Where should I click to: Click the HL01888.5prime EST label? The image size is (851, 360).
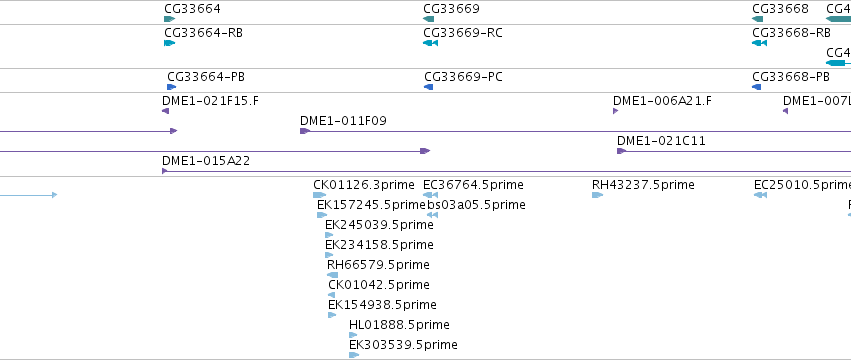[399, 325]
